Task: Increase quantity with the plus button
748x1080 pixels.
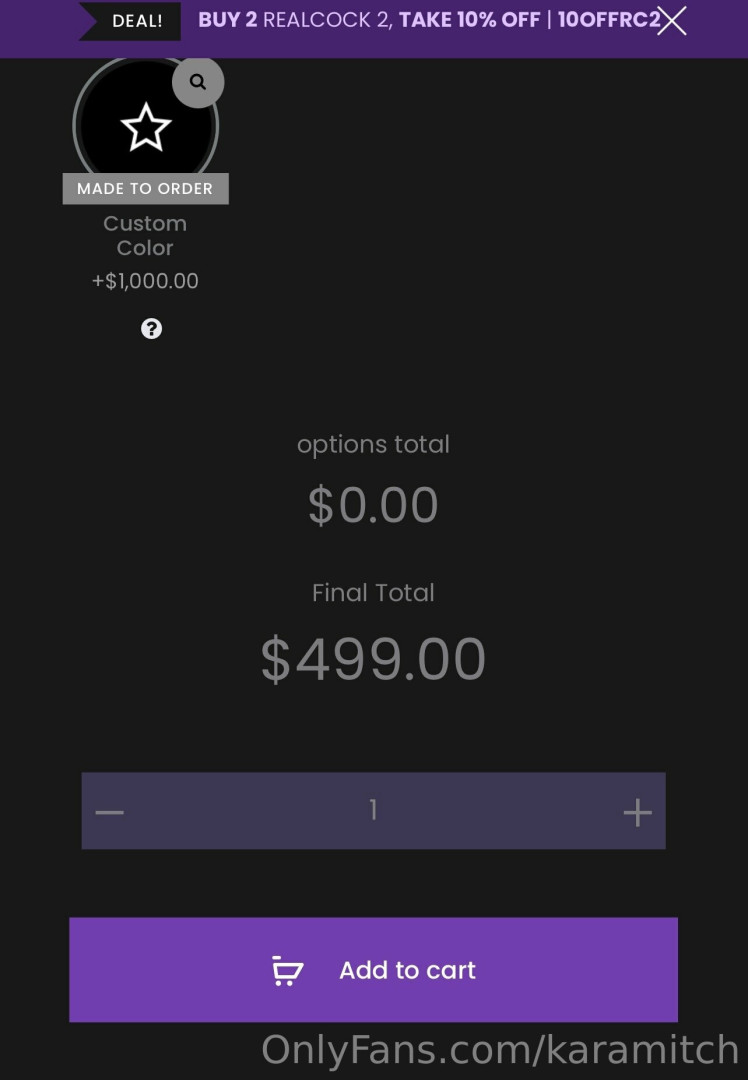Action: (637, 811)
